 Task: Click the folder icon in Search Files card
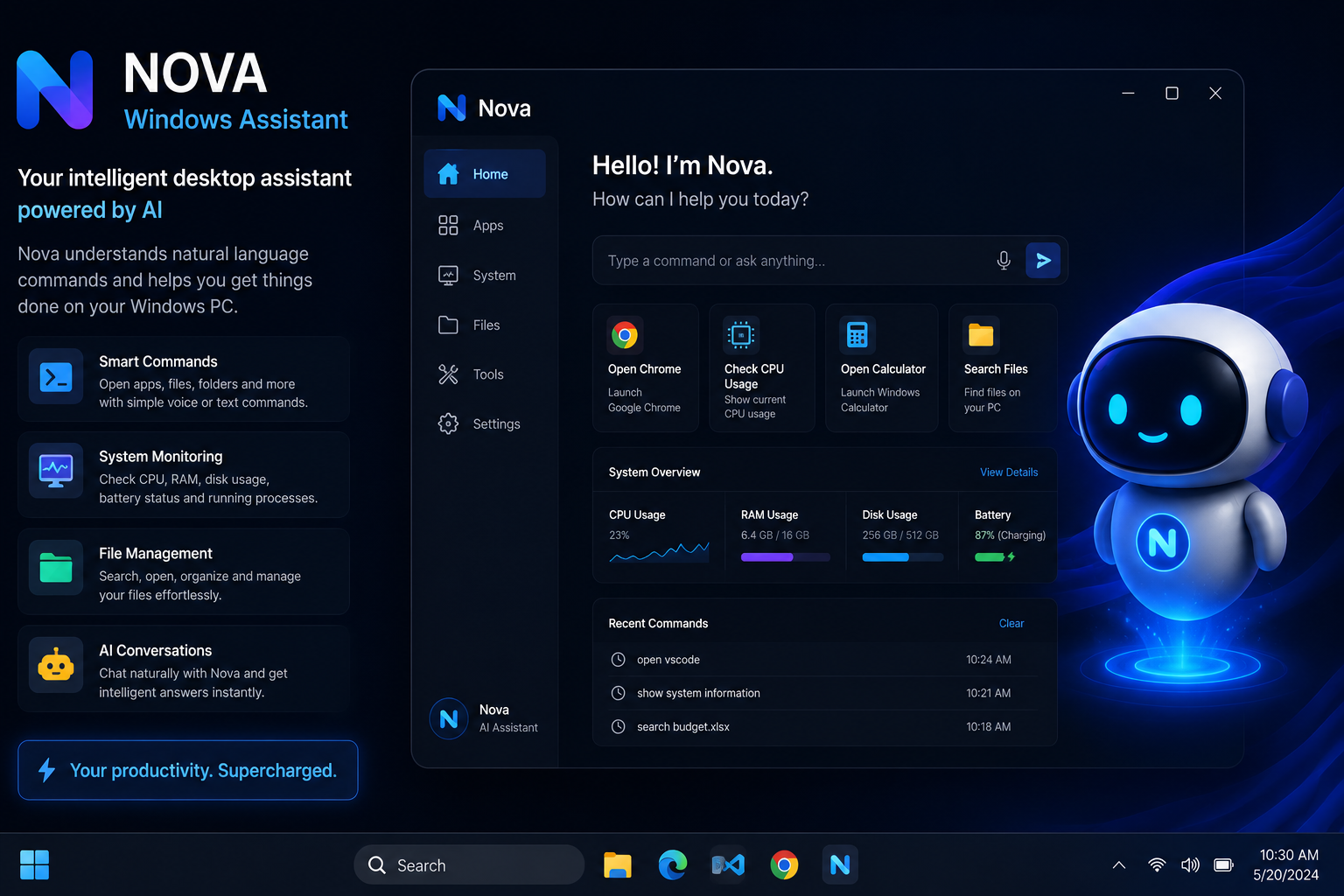pyautogui.click(x=981, y=334)
